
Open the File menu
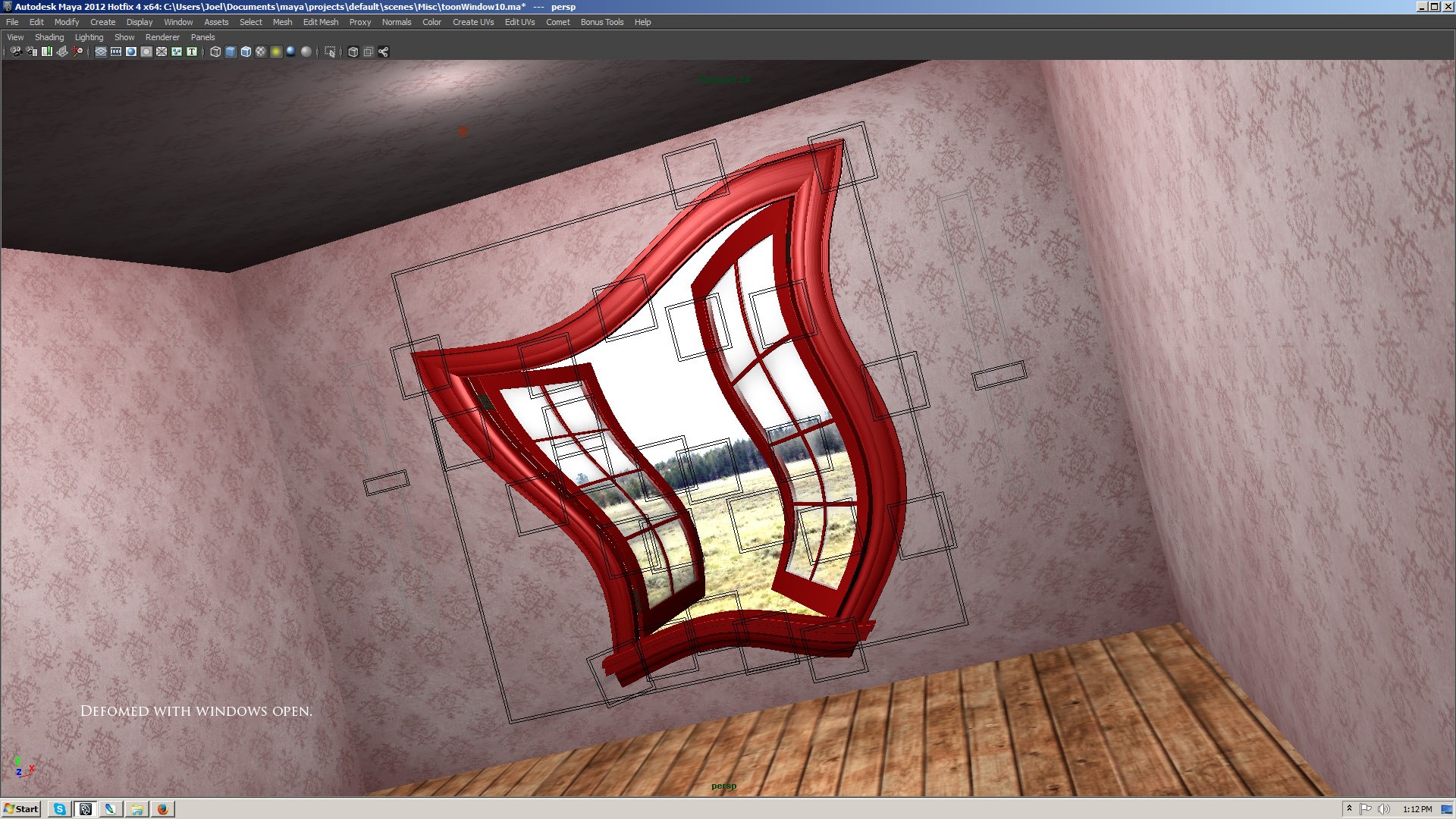coord(12,22)
